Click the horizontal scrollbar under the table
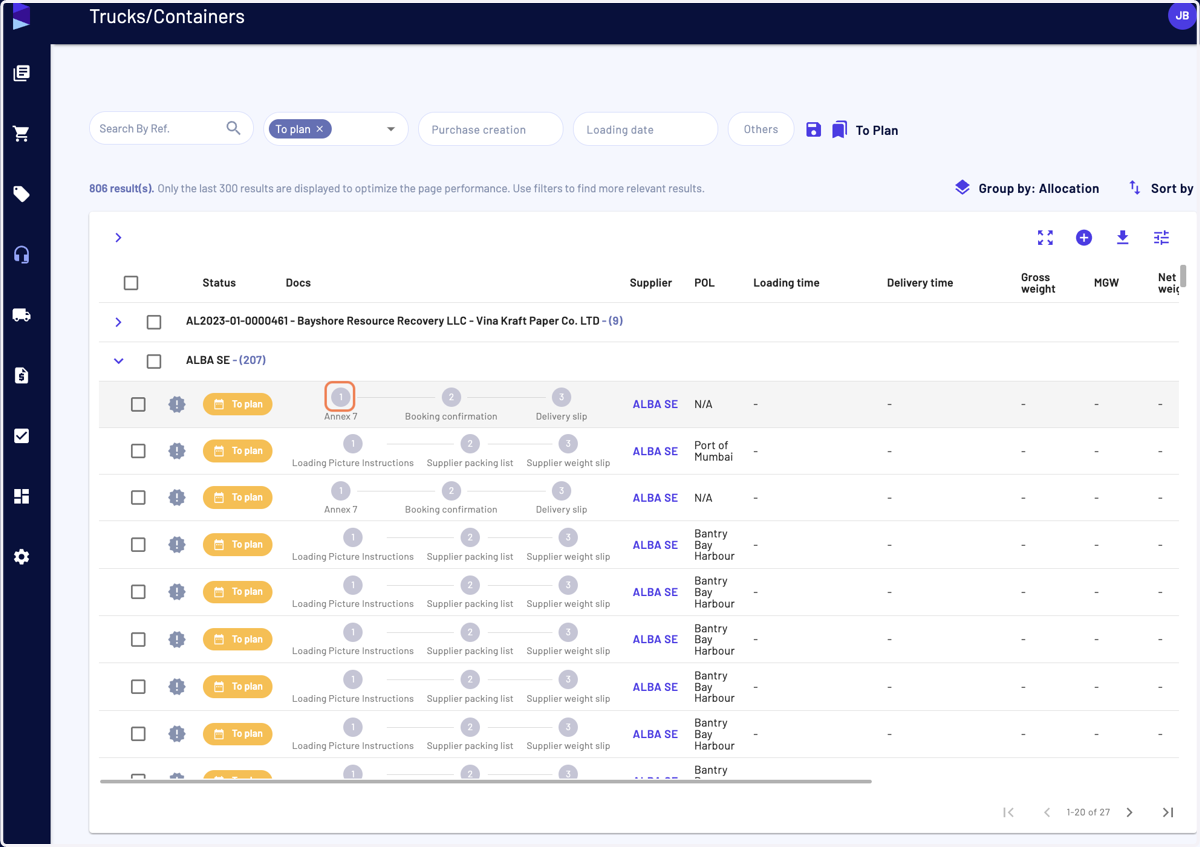 tap(486, 781)
